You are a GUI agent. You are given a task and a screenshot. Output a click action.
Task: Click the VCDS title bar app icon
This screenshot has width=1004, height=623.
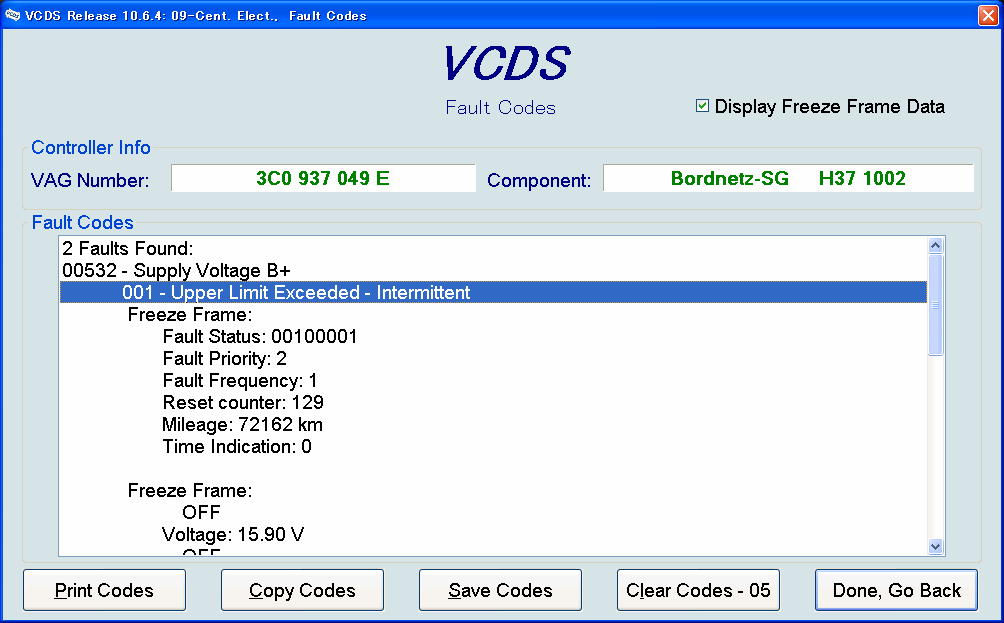coord(12,15)
